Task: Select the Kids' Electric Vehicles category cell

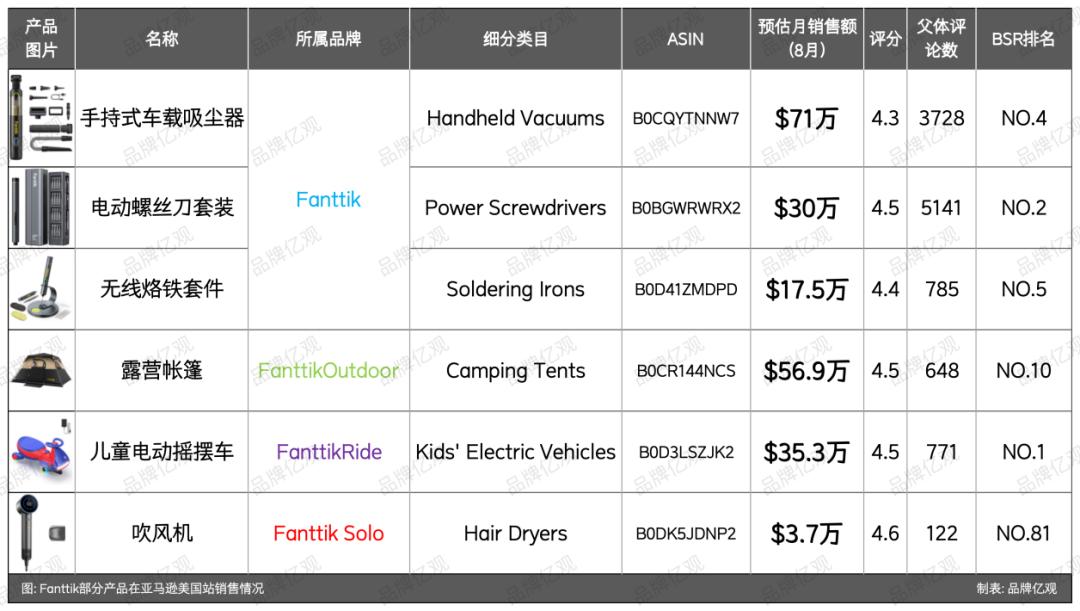Action: [x=515, y=452]
